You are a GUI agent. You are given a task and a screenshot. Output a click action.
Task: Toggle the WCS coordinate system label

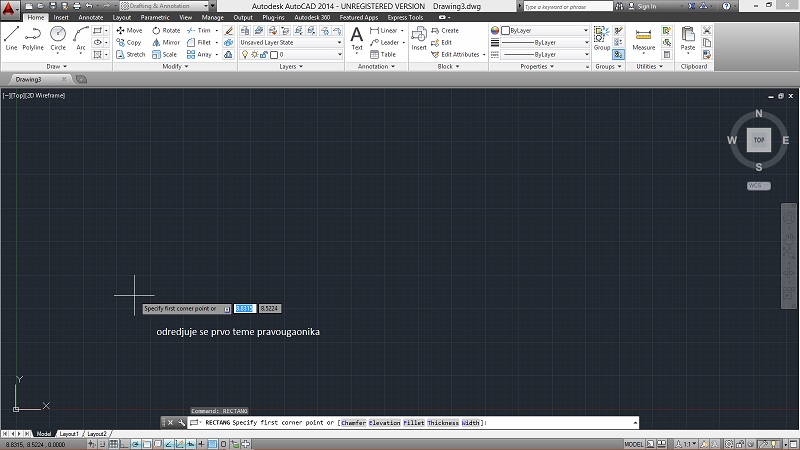[757, 185]
